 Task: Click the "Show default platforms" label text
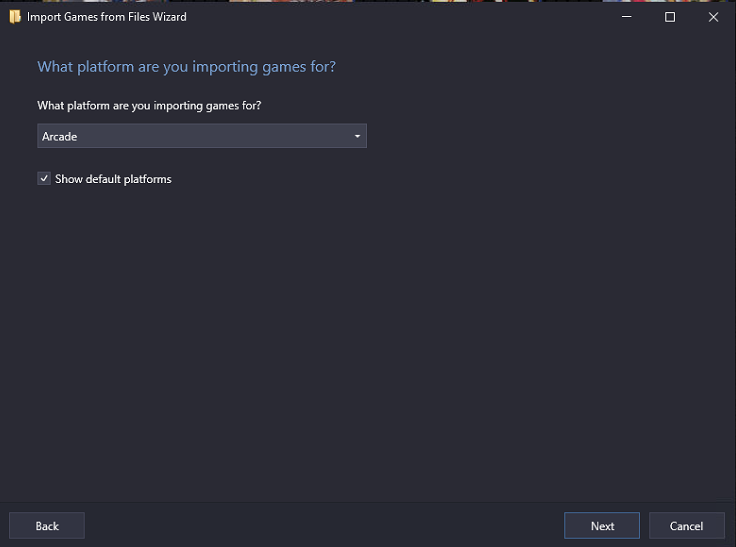pos(113,179)
